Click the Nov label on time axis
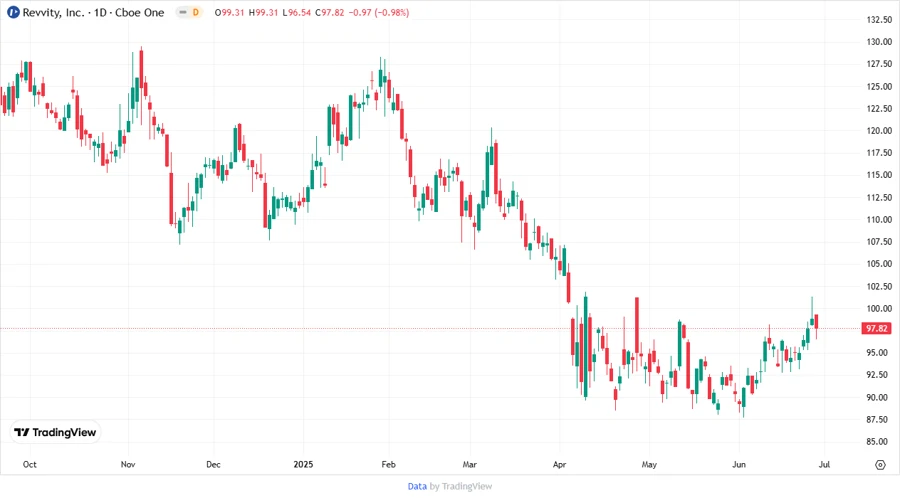Viewport: 900px width, 498px height. pos(128,464)
